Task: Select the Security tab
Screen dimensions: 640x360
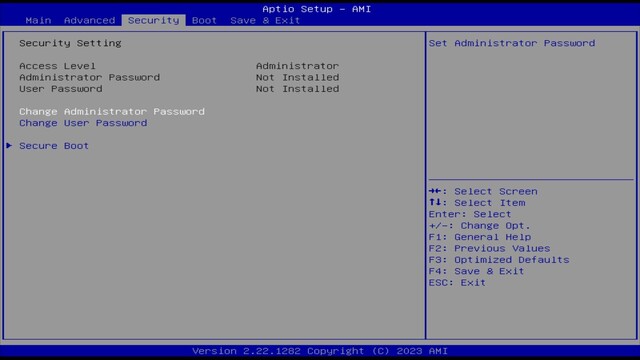Action: pos(153,20)
